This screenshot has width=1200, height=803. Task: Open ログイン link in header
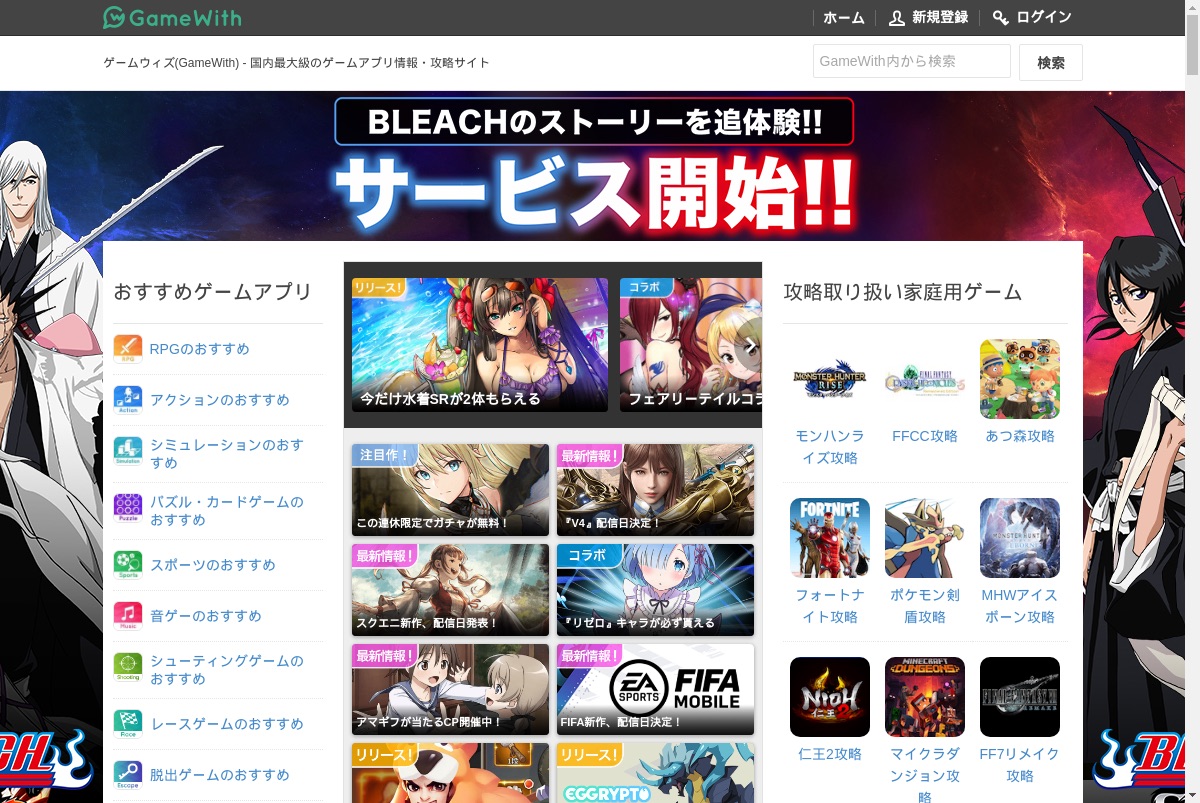point(1044,18)
